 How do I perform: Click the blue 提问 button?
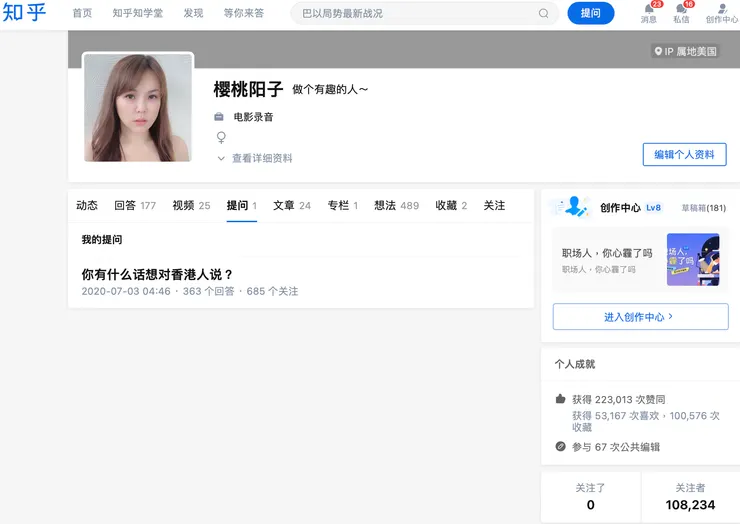click(x=591, y=13)
